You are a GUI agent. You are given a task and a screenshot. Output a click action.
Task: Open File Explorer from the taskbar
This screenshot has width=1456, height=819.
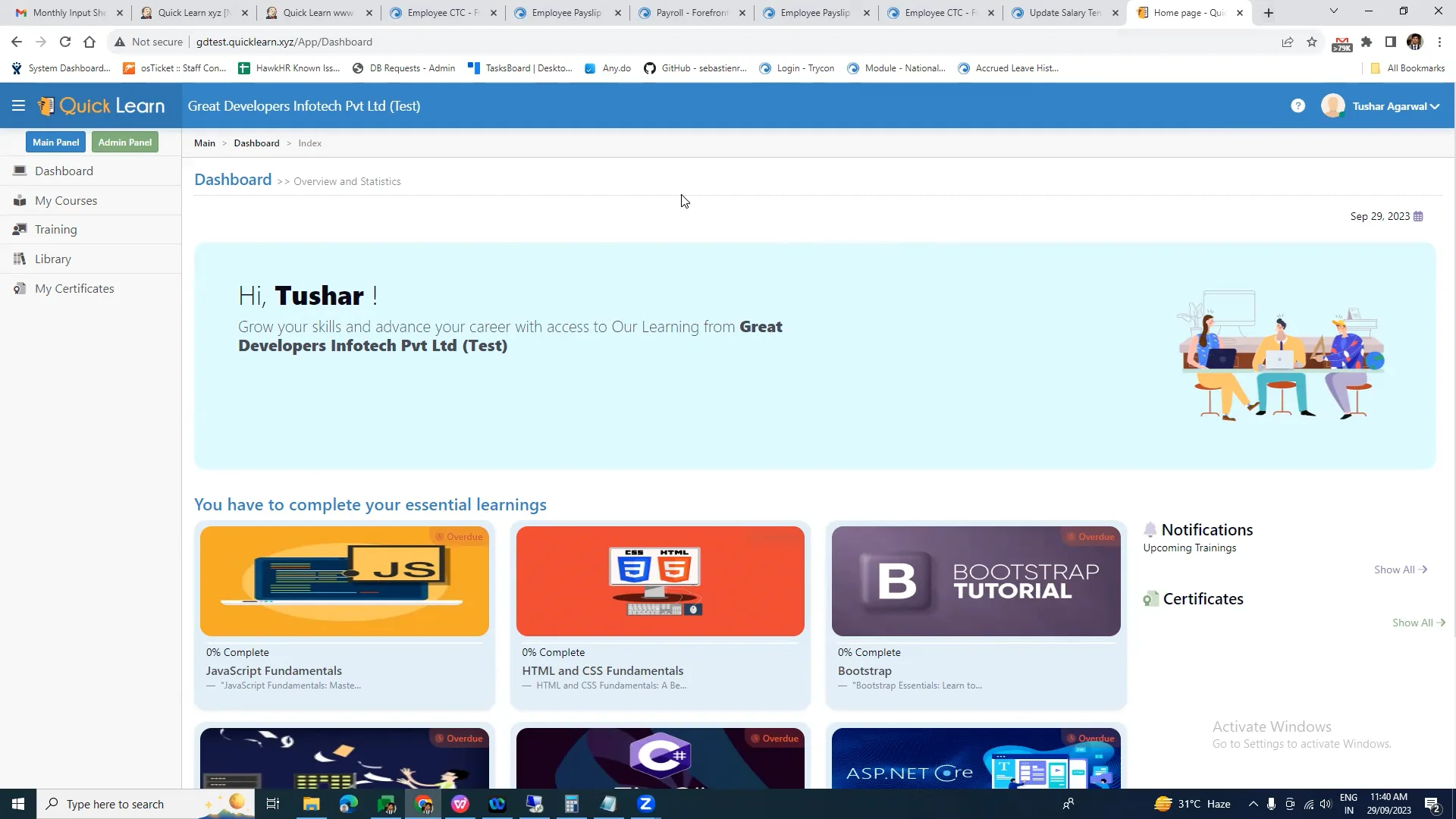click(x=311, y=804)
